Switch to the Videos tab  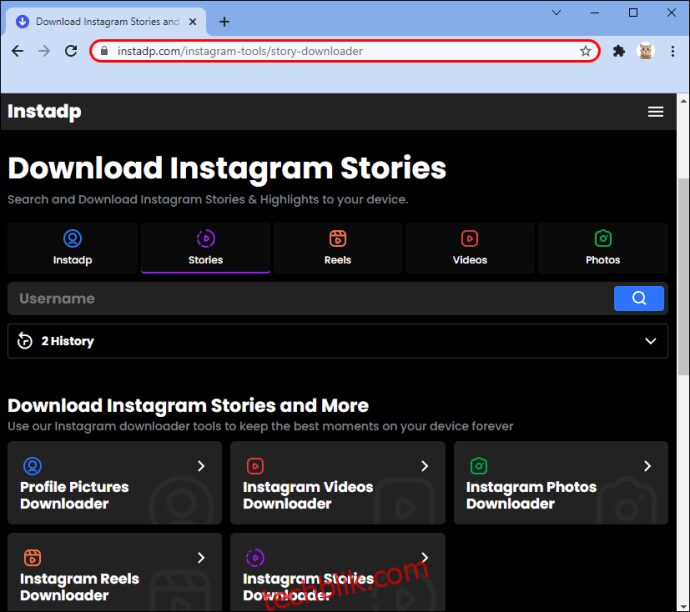[x=470, y=248]
